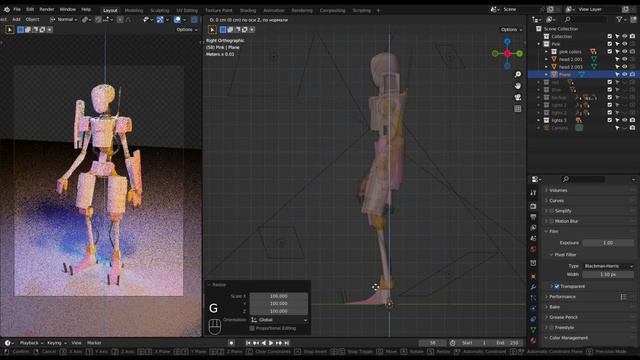The image size is (640, 360).
Task: Click the zoom magnifier gizmo in viewport
Action: point(518,74)
